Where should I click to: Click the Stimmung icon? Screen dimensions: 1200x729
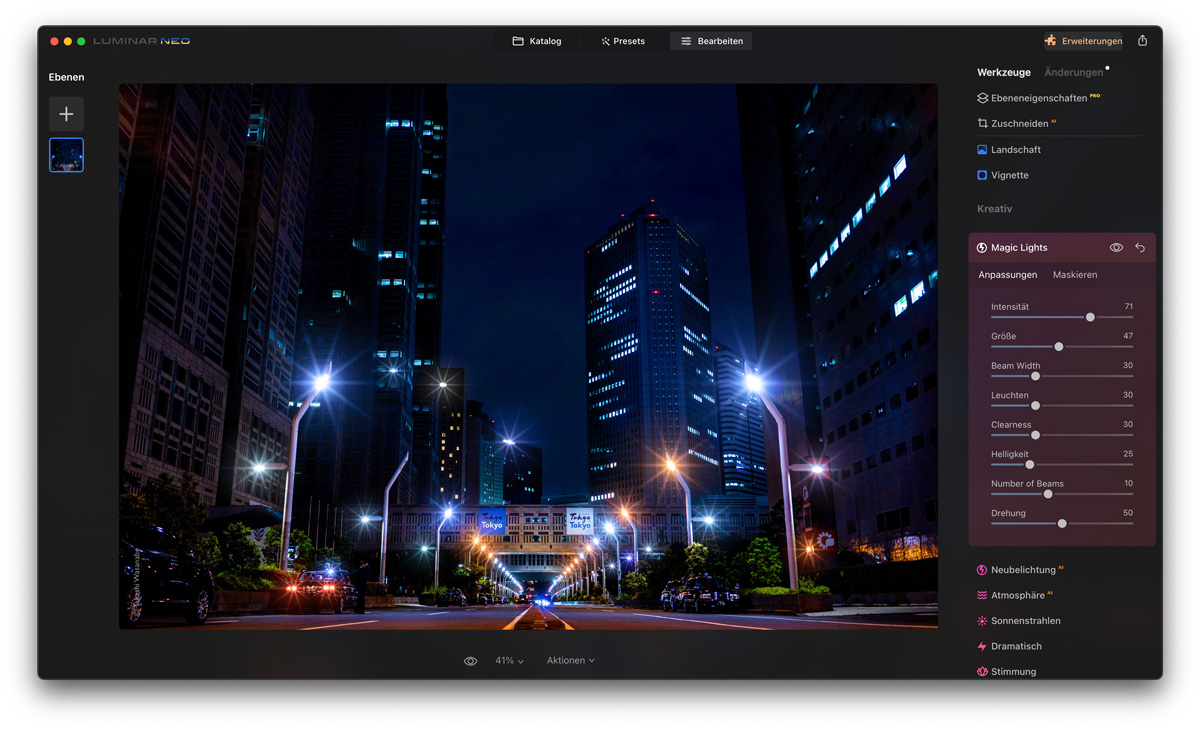[x=982, y=672]
